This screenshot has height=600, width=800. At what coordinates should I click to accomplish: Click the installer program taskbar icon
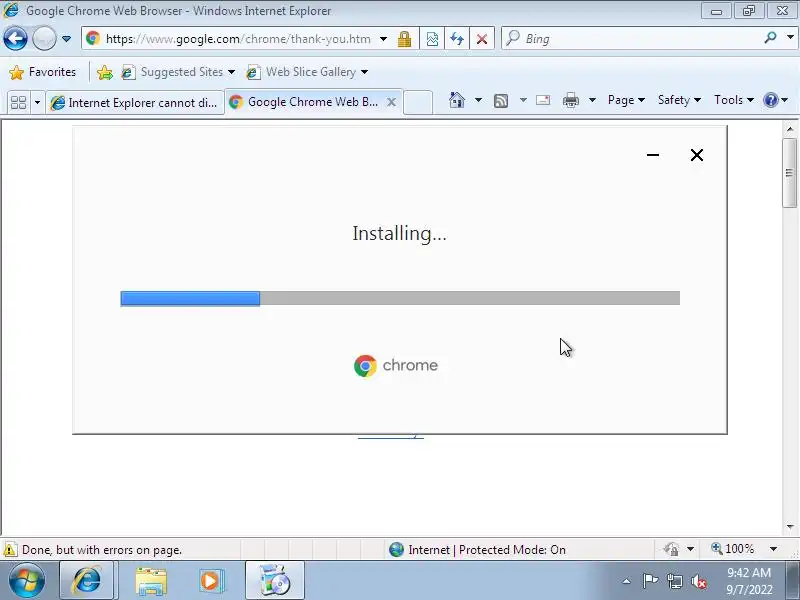click(x=274, y=580)
